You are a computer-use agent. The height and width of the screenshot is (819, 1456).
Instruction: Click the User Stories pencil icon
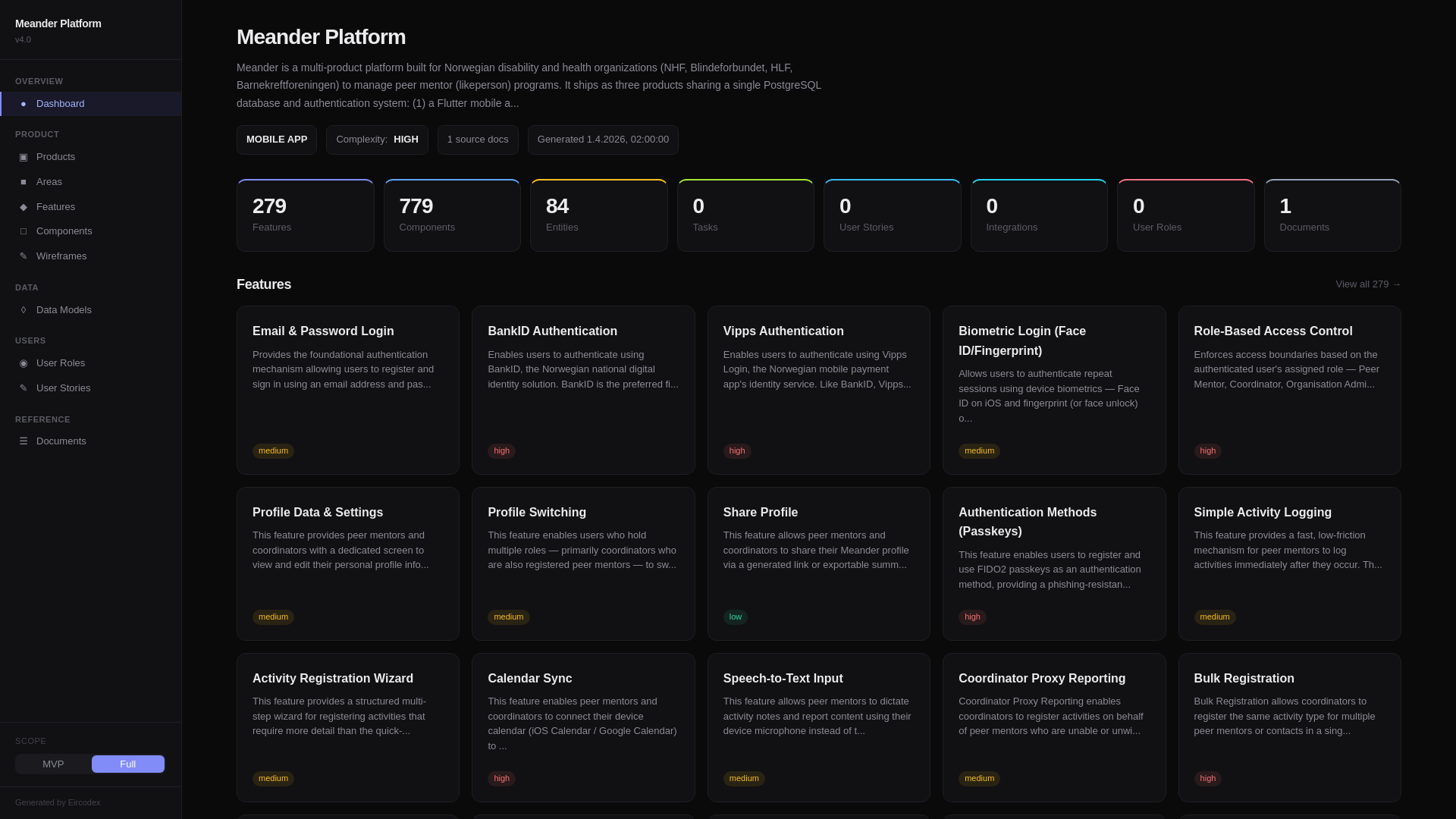point(23,388)
